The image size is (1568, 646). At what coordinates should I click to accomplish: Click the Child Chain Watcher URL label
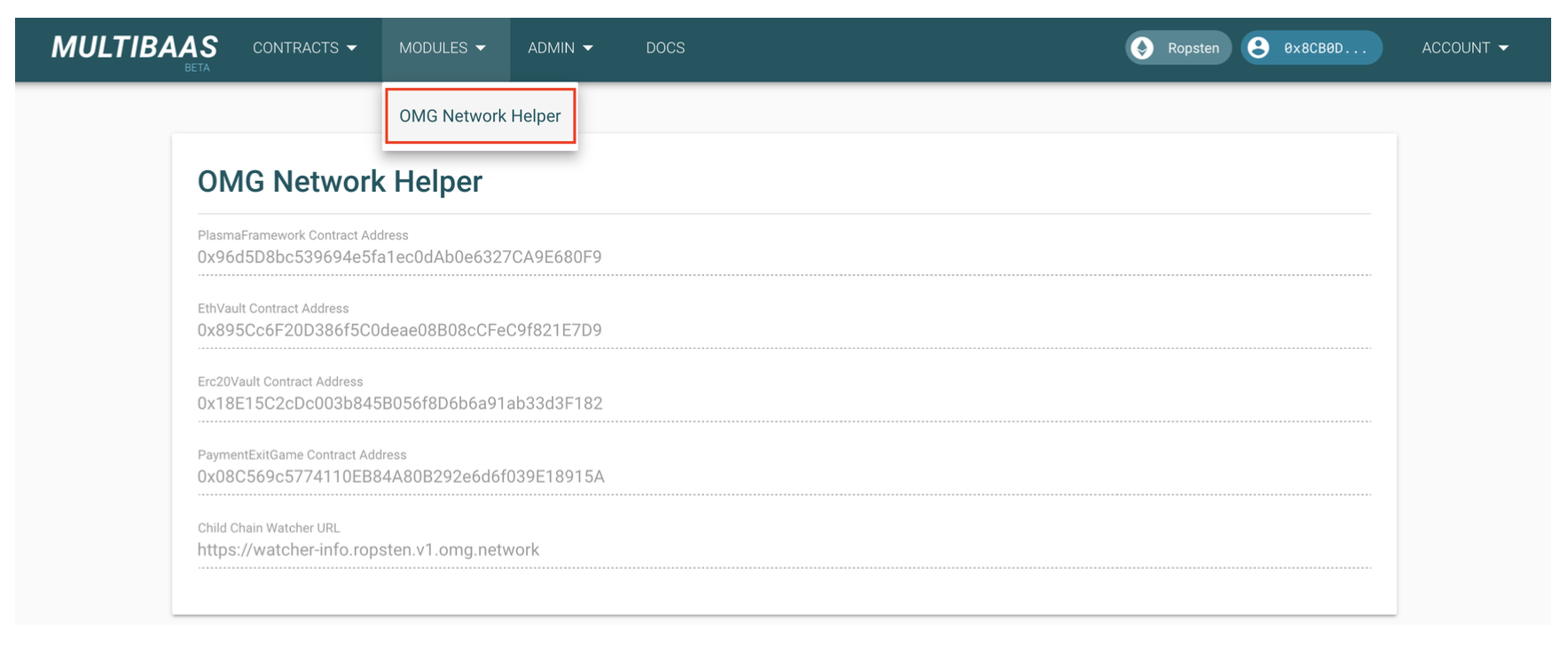[x=269, y=528]
